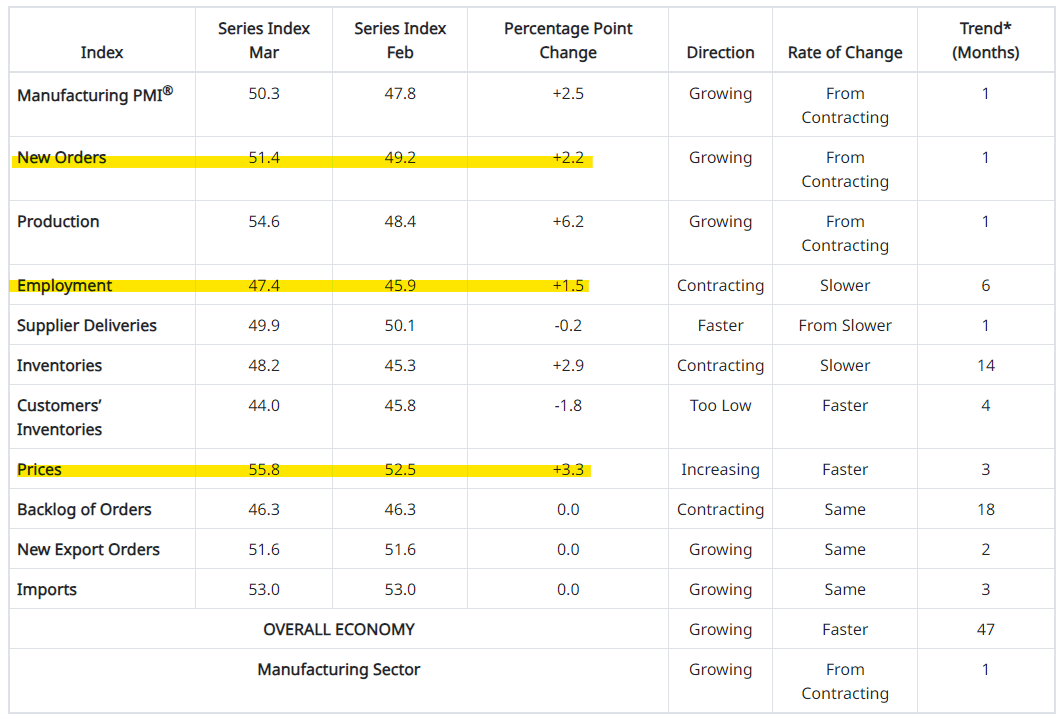Click the Production index name
The width and height of the screenshot is (1060, 719).
click(58, 222)
